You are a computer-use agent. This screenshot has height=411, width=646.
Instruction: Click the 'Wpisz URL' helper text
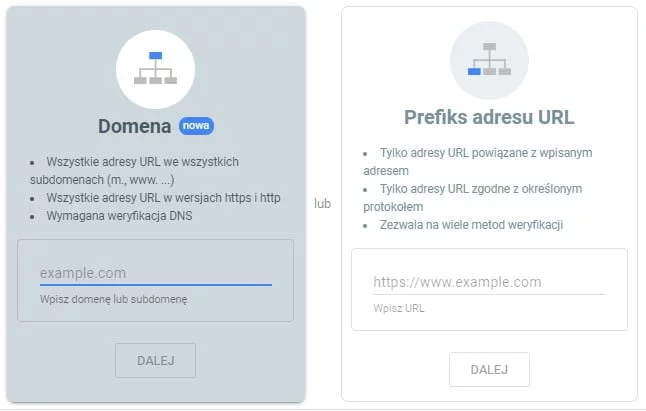399,308
